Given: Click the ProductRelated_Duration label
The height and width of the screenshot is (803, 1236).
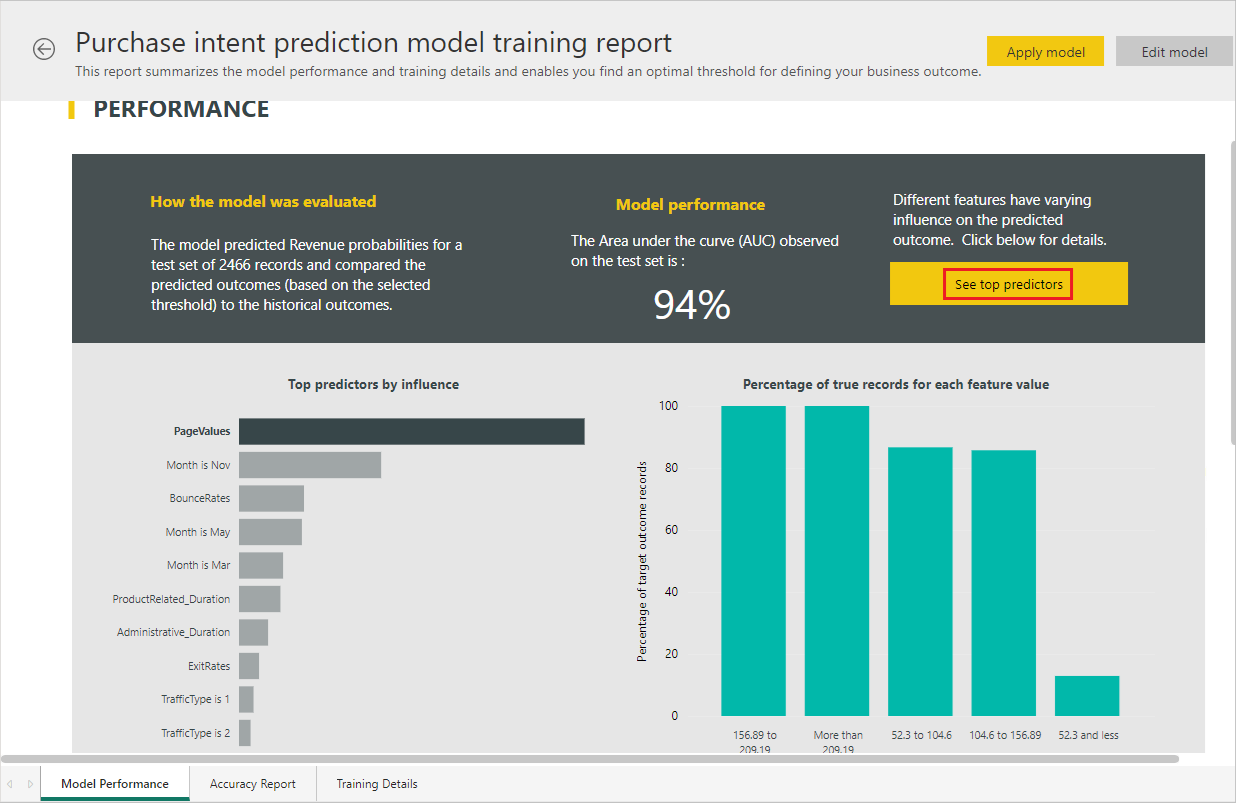Looking at the screenshot, I should pos(171,599).
